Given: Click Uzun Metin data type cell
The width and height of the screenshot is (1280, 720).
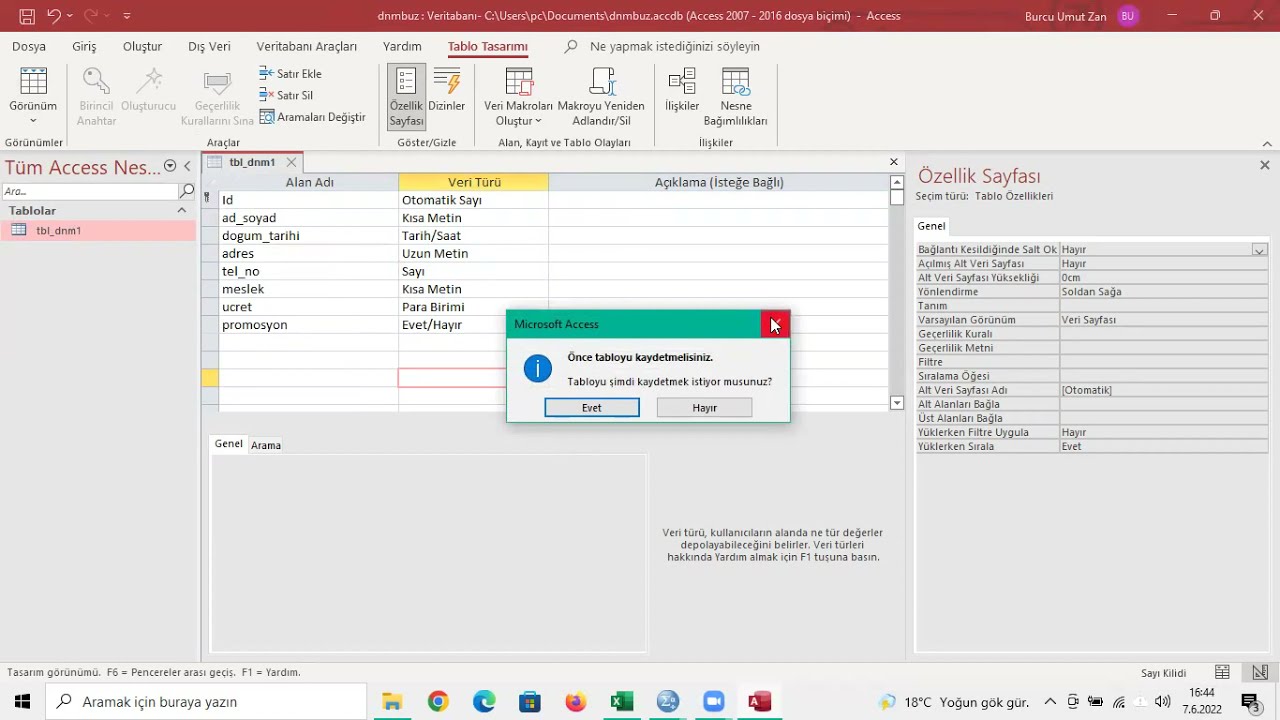Looking at the screenshot, I should click(x=473, y=254).
